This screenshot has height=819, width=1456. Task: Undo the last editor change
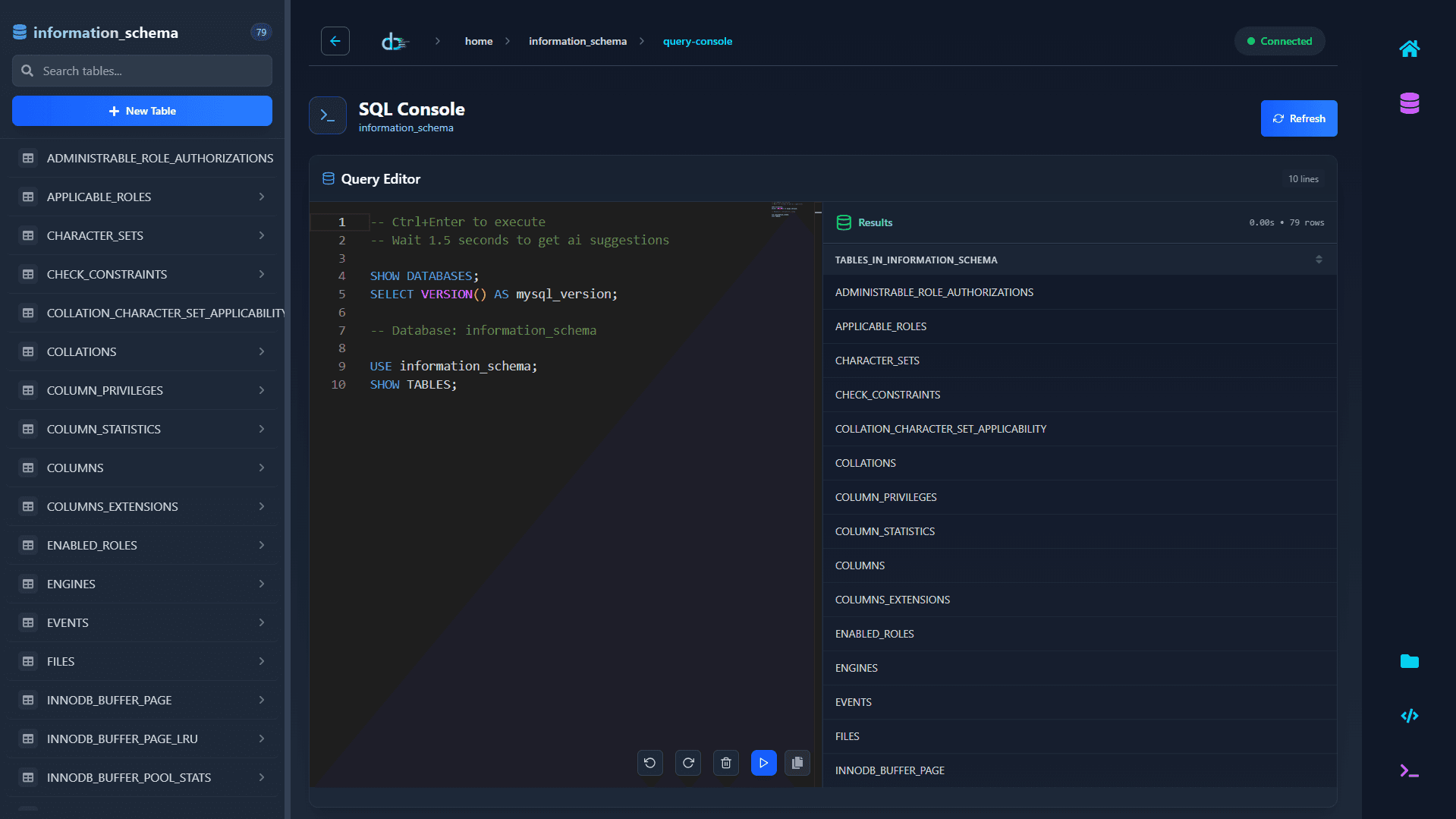pyautogui.click(x=650, y=763)
